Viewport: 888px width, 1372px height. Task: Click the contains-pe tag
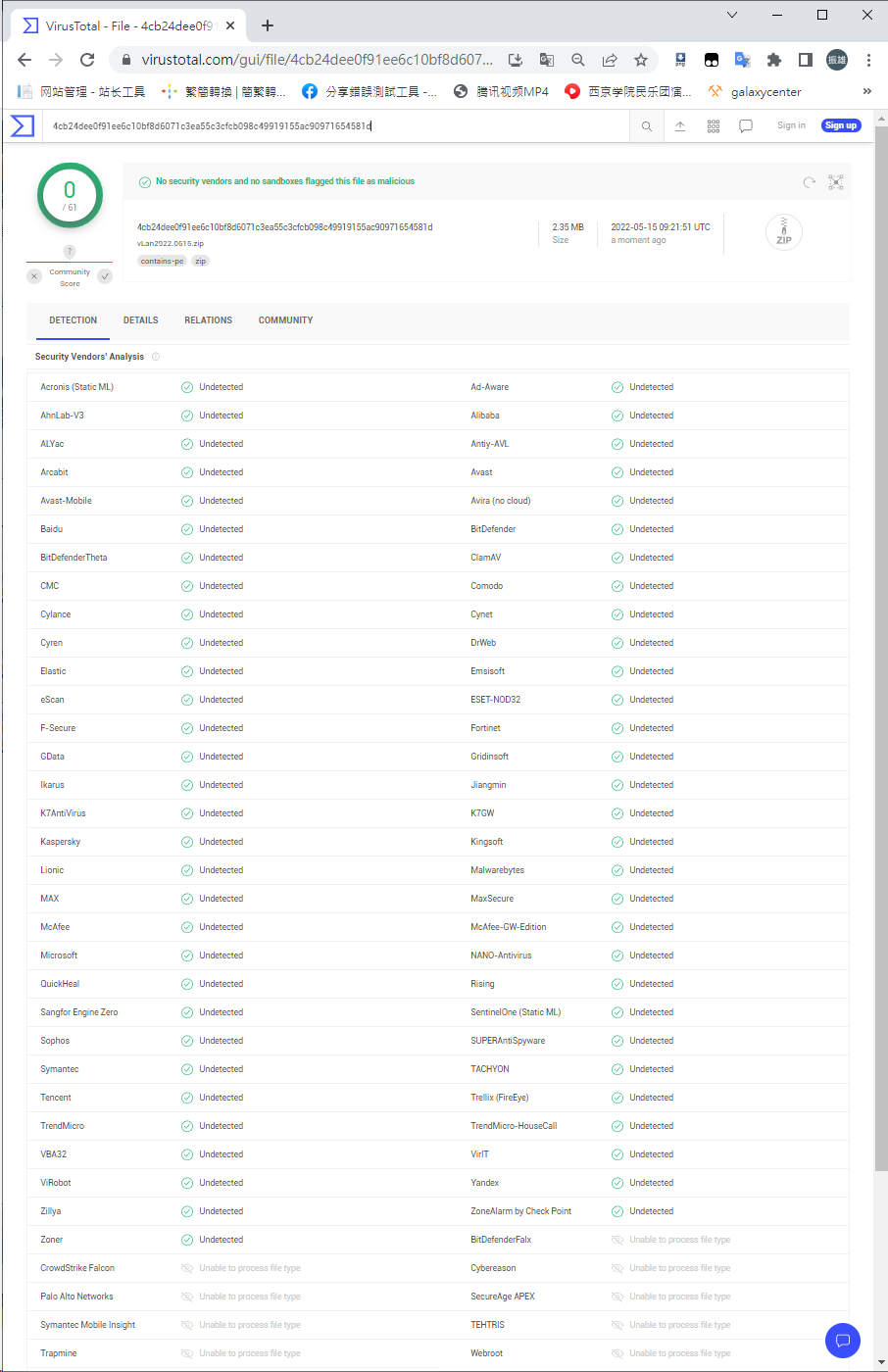tap(163, 262)
